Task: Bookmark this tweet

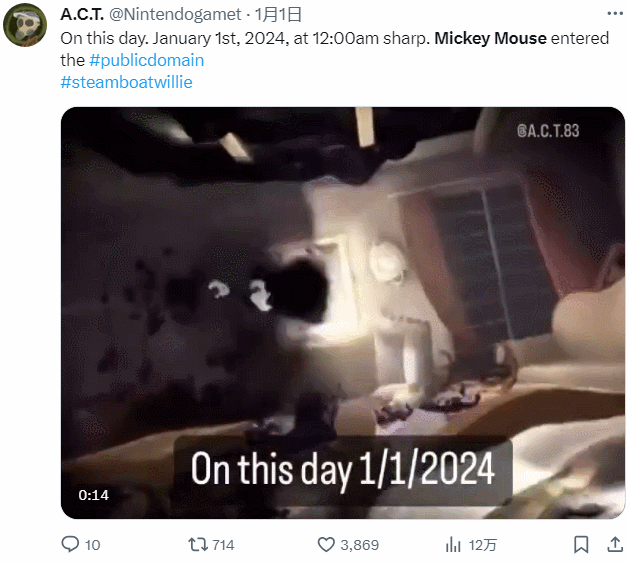Action: pyautogui.click(x=581, y=544)
